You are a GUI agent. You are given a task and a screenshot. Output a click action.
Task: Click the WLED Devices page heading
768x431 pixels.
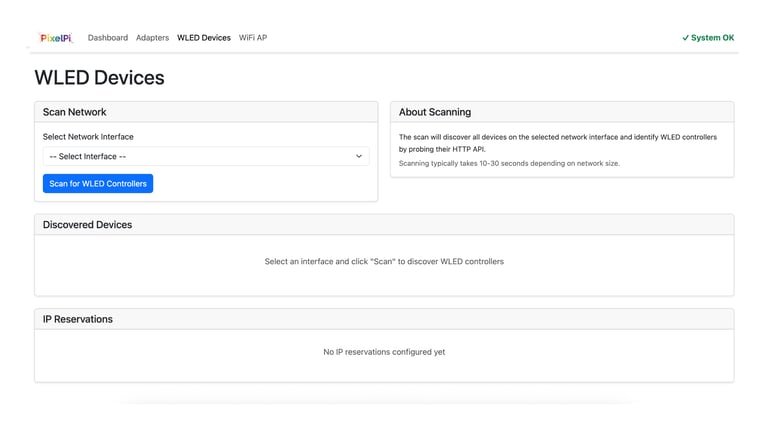99,77
